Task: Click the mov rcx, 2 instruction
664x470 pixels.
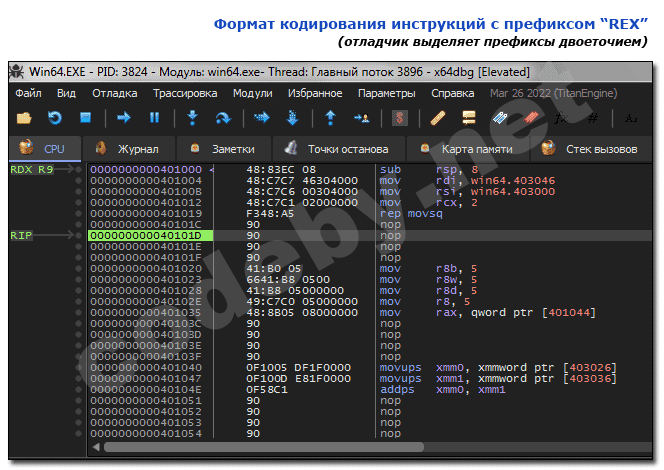Action: coord(429,202)
